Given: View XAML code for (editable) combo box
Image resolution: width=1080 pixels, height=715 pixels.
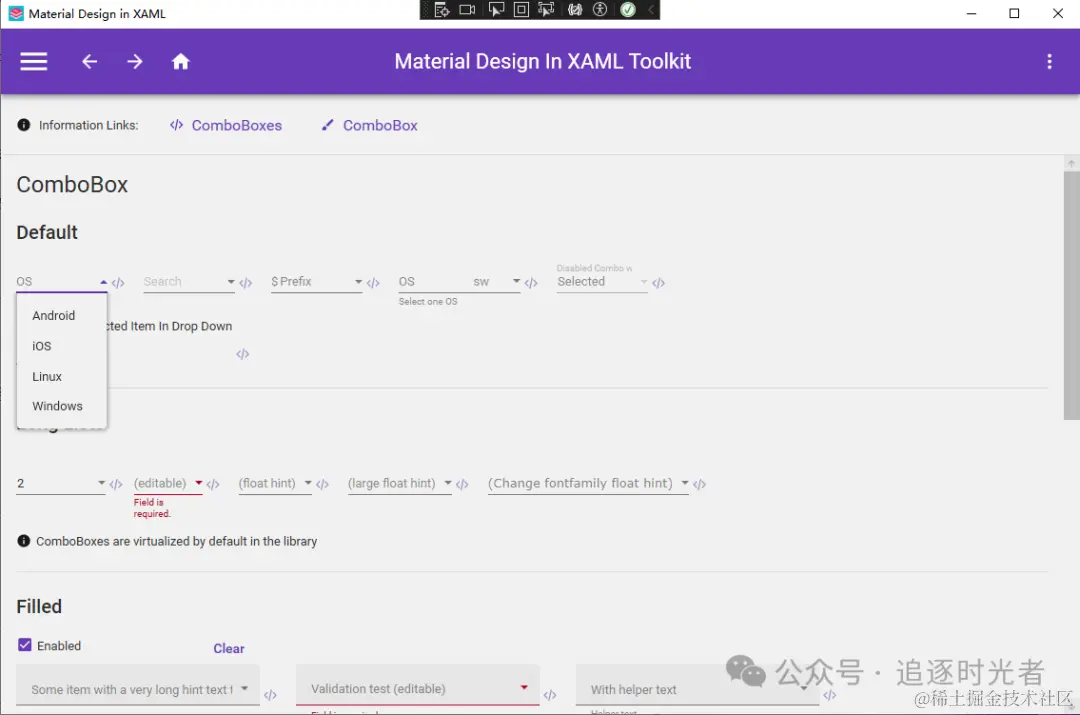Looking at the screenshot, I should tap(213, 484).
